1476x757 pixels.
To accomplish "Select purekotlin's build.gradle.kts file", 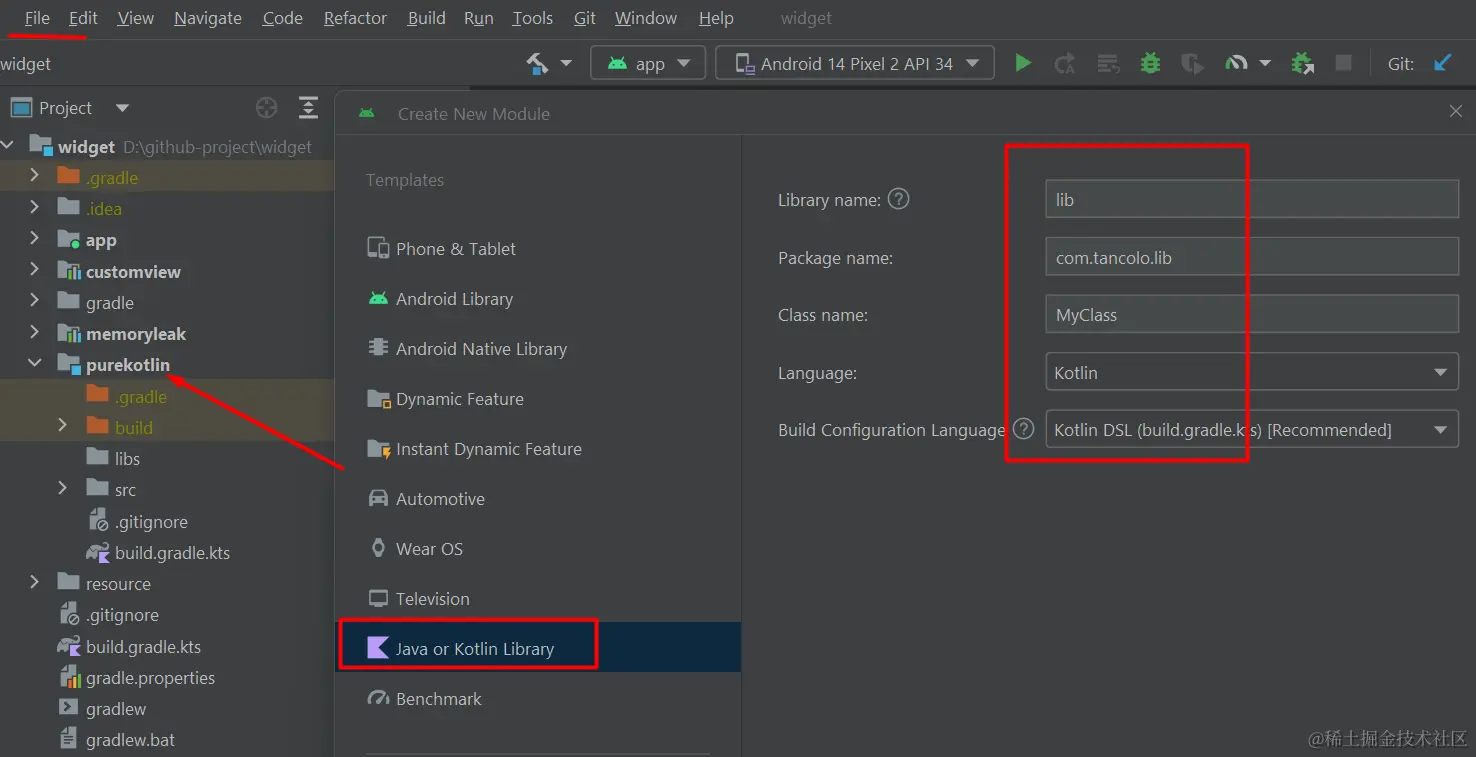I will tap(172, 552).
